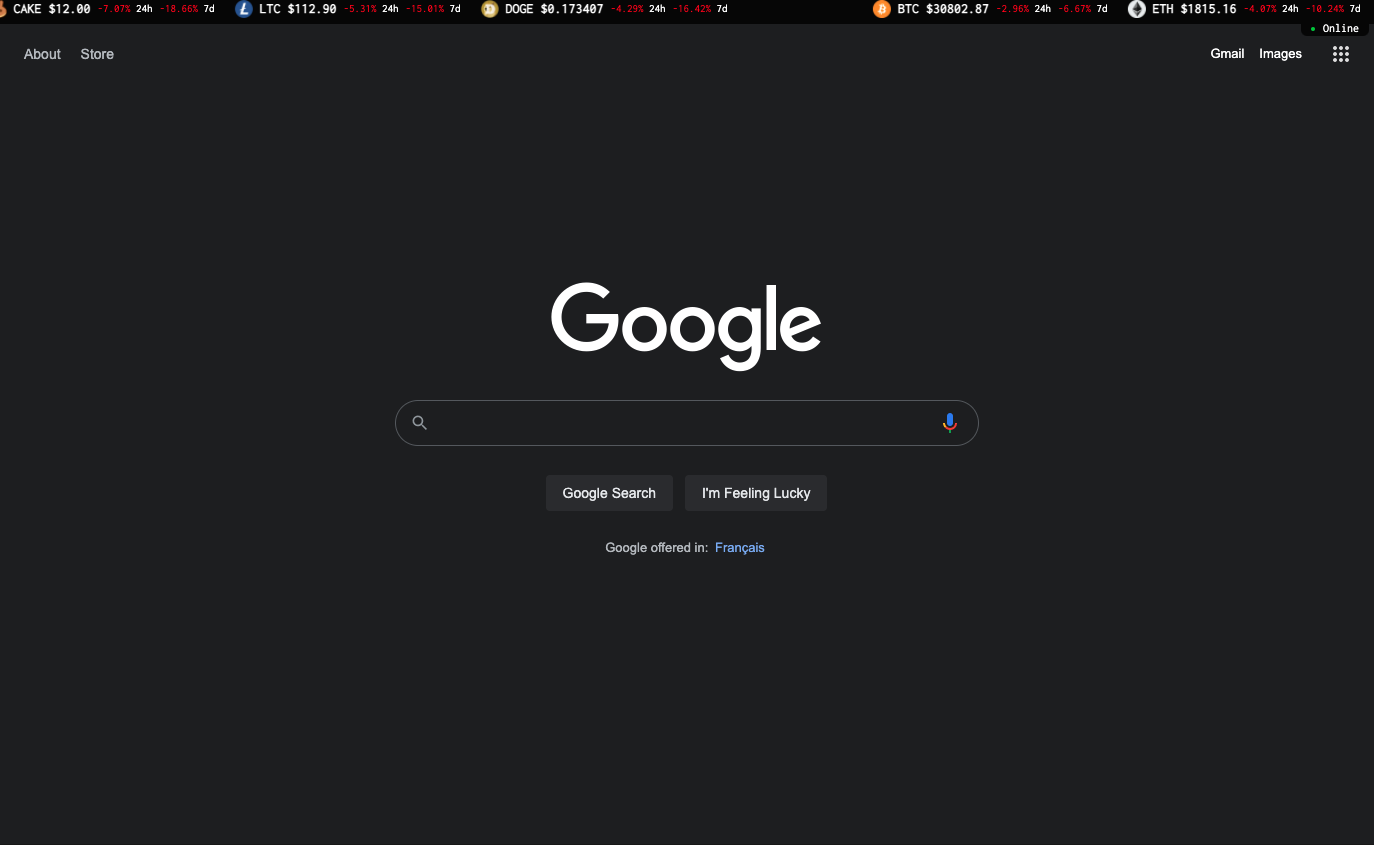This screenshot has height=845, width=1374.
Task: Open the Store link
Action: coord(97,54)
